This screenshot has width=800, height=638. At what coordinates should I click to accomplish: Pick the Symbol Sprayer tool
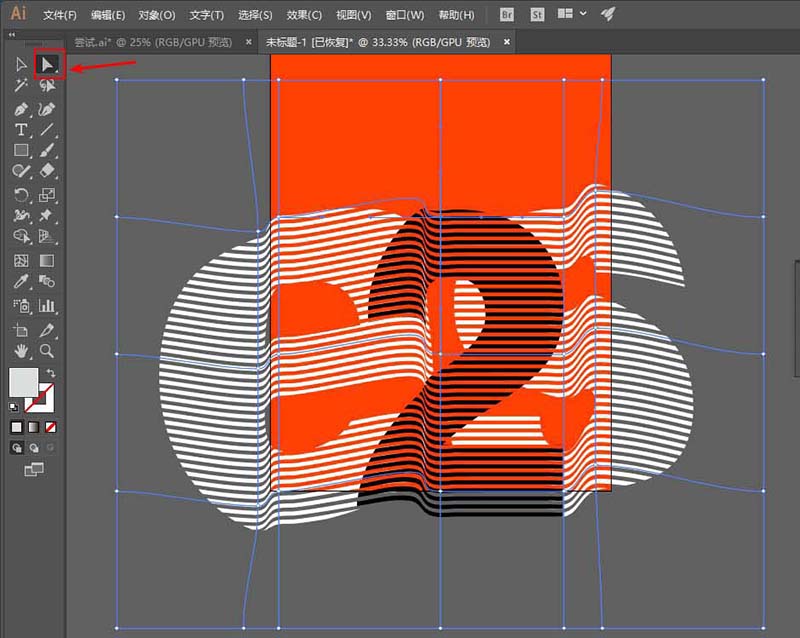(x=21, y=306)
